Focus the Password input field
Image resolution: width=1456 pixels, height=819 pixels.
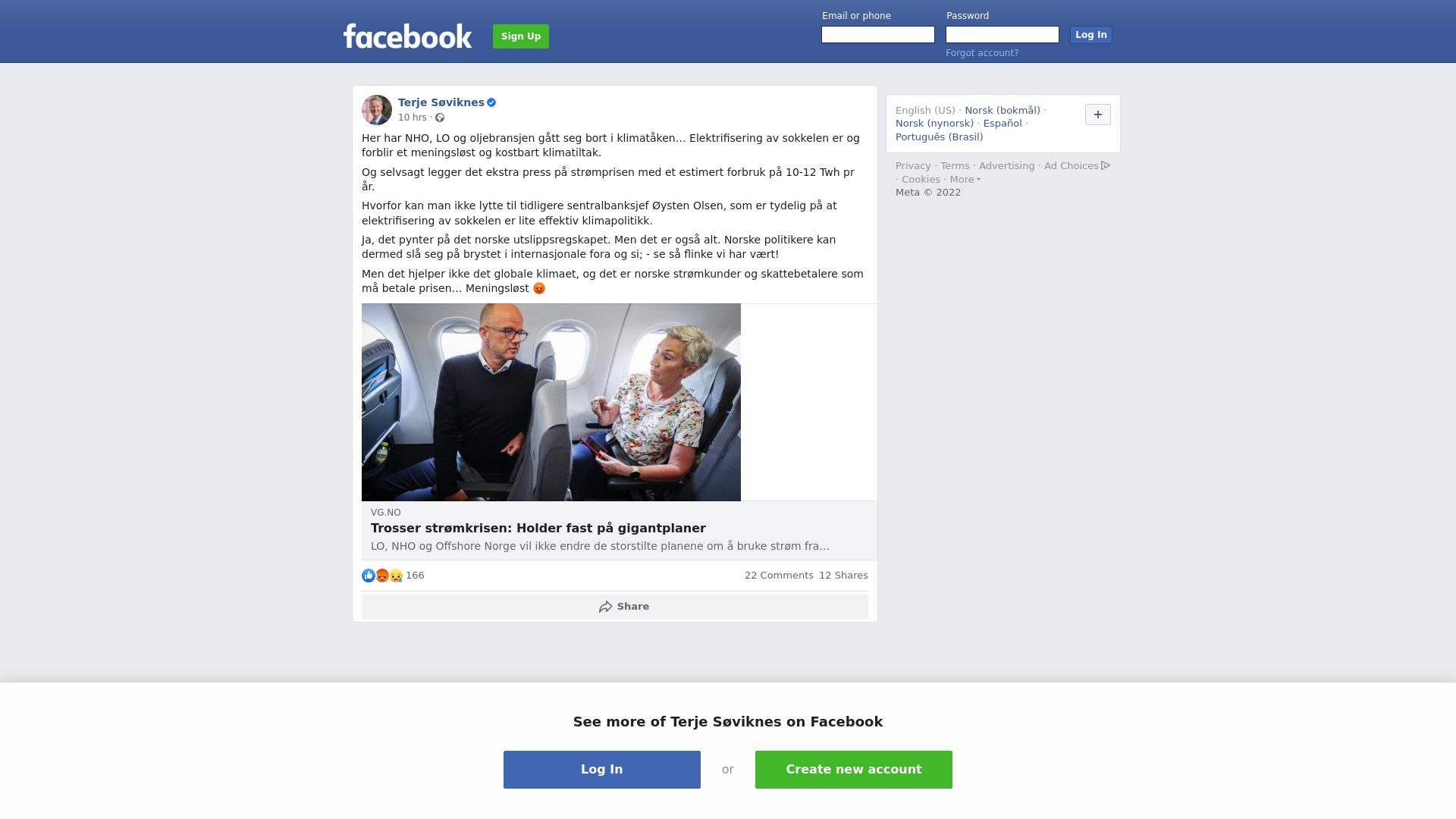[x=1003, y=35]
